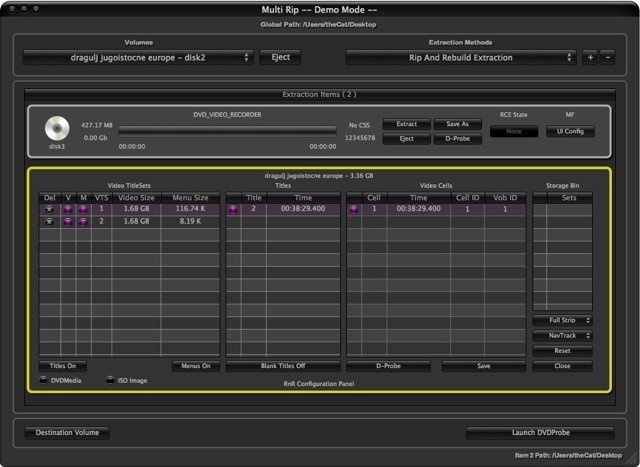
Task: Click the Menu Size column header
Action: click(190, 198)
